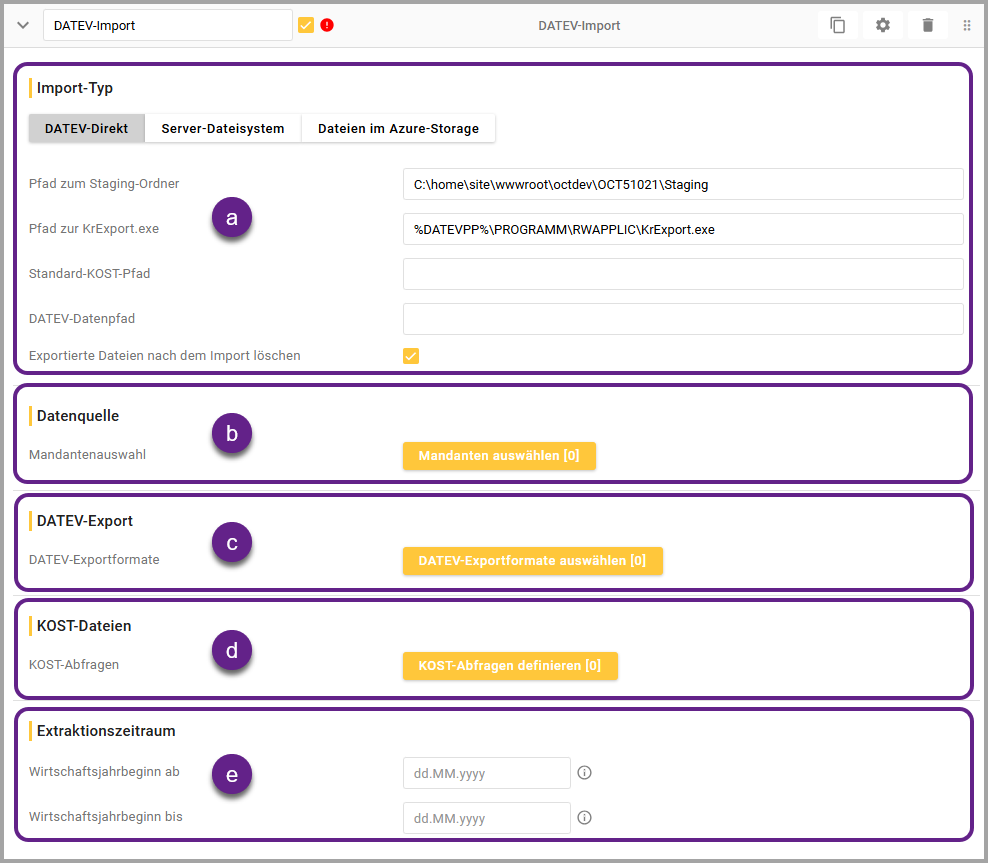Click the copy/duplicate step icon
The width and height of the screenshot is (988, 863).
tap(837, 25)
